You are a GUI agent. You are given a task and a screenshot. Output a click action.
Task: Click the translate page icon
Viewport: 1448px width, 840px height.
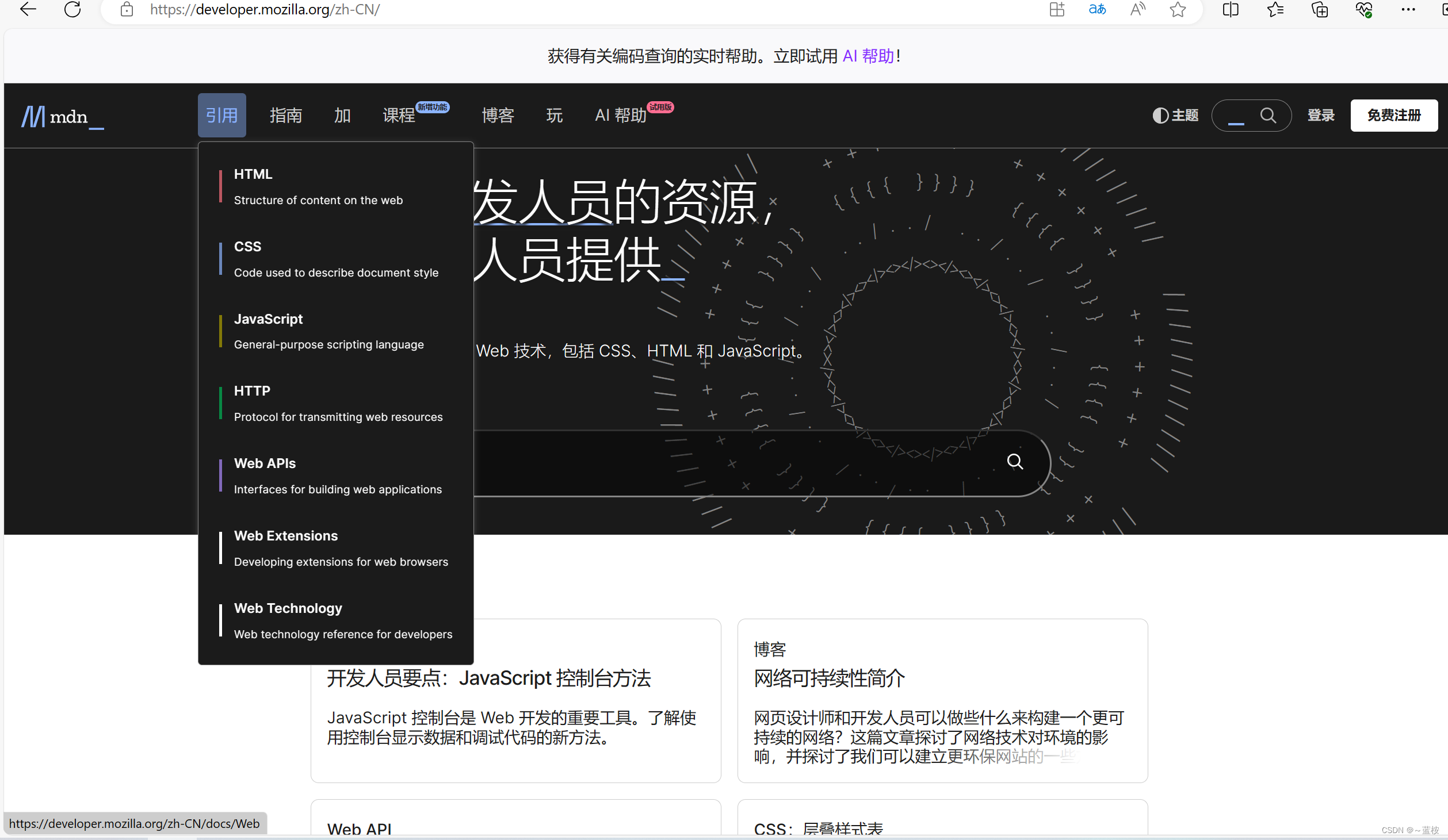1097,9
